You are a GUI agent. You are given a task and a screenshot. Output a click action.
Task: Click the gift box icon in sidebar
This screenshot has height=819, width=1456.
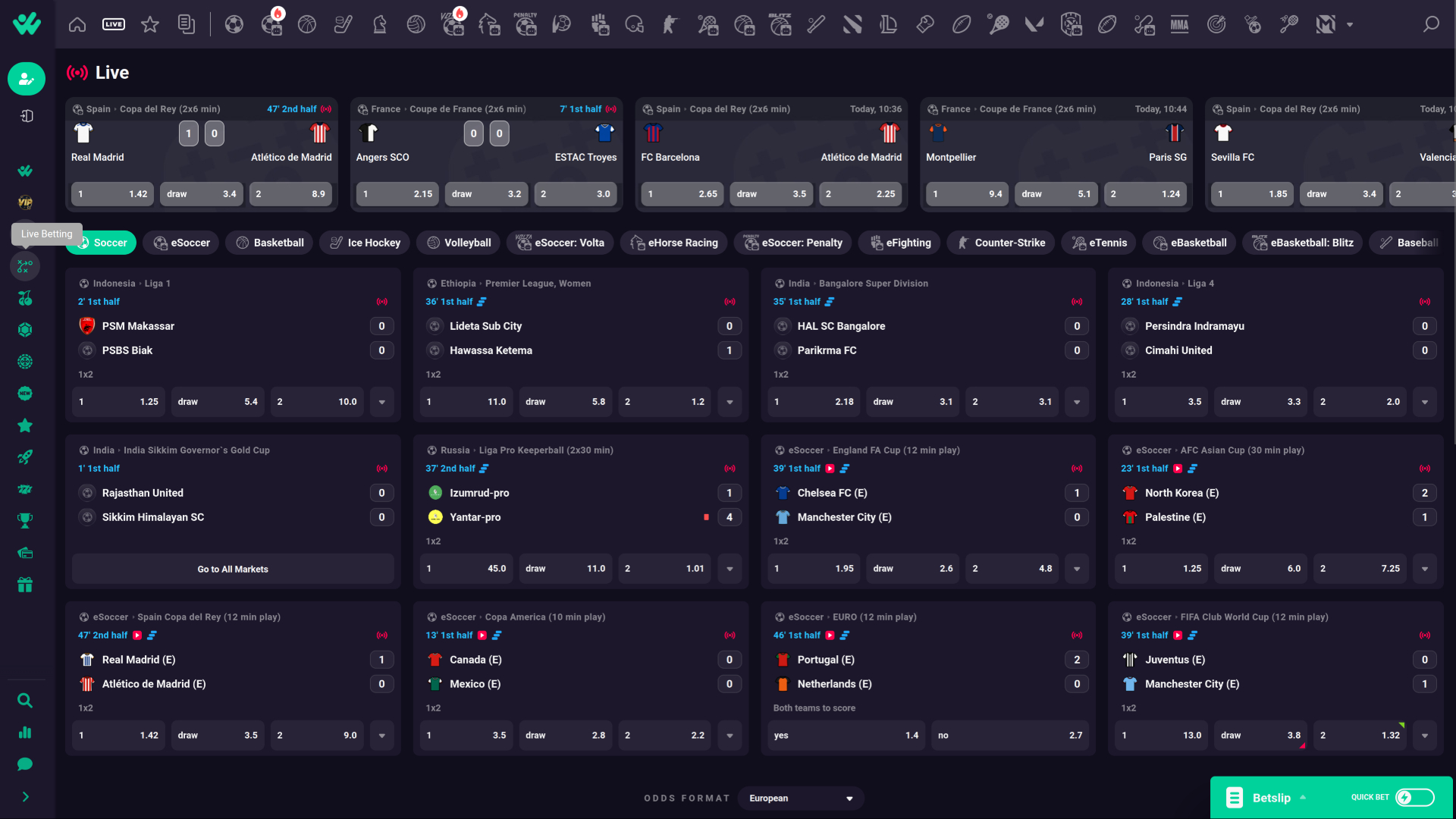coord(25,585)
